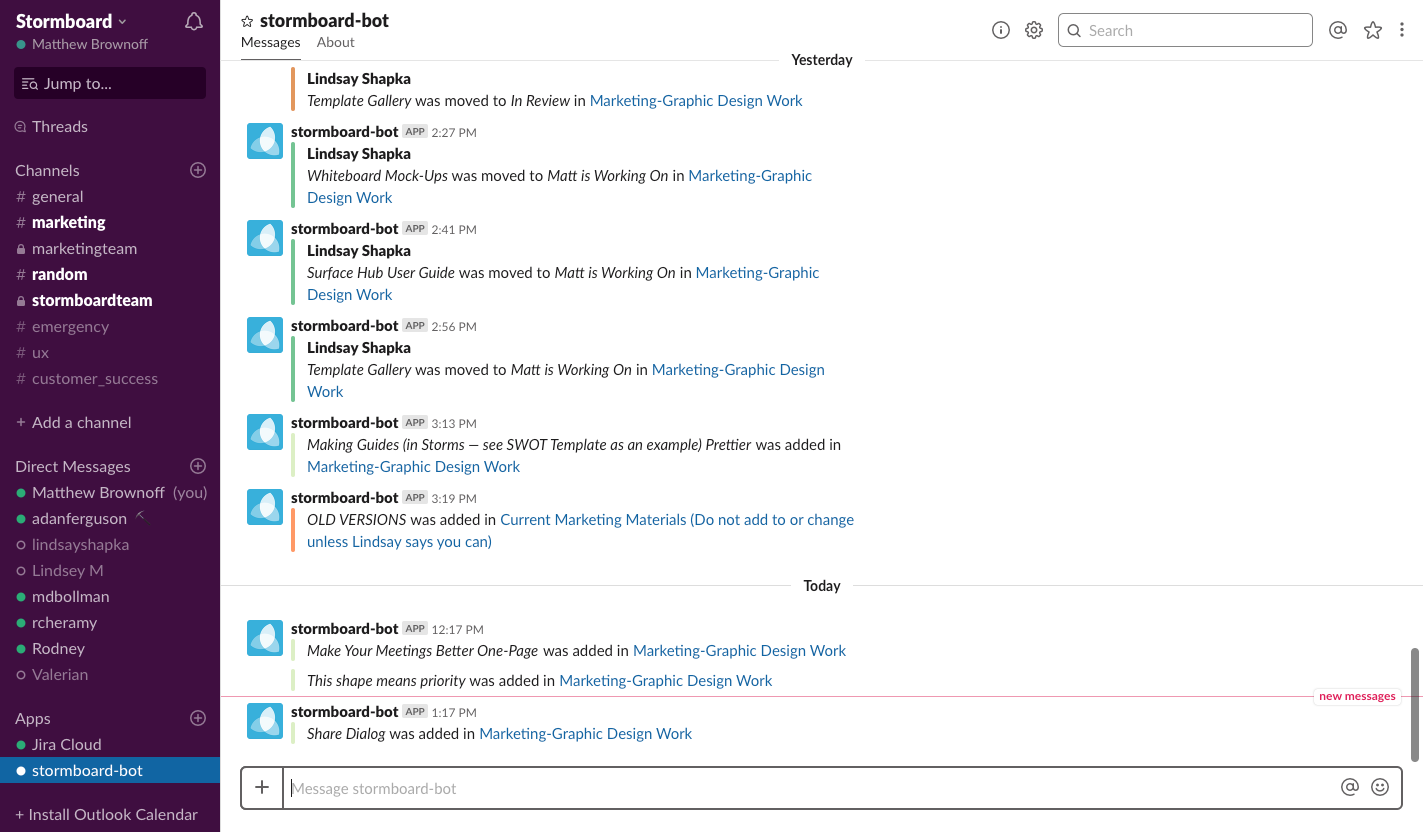1423x832 pixels.
Task: Click stormboard-bot avatar on 3:19 PM message
Action: 265,507
